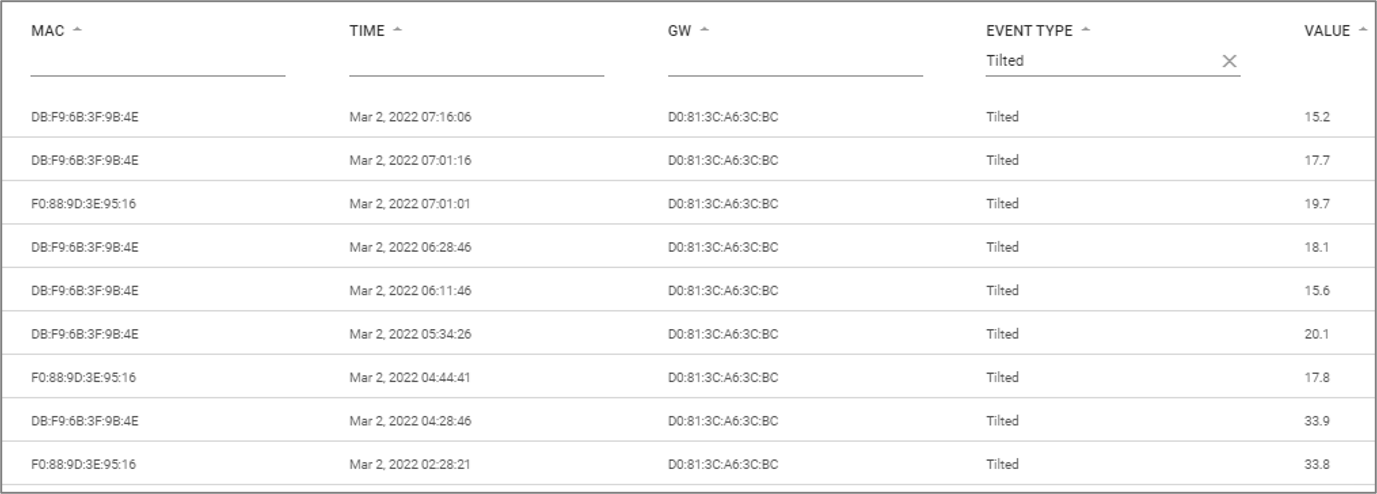Viewport: 1377px width, 494px height.
Task: Select the row with value 19.7
Action: point(688,203)
